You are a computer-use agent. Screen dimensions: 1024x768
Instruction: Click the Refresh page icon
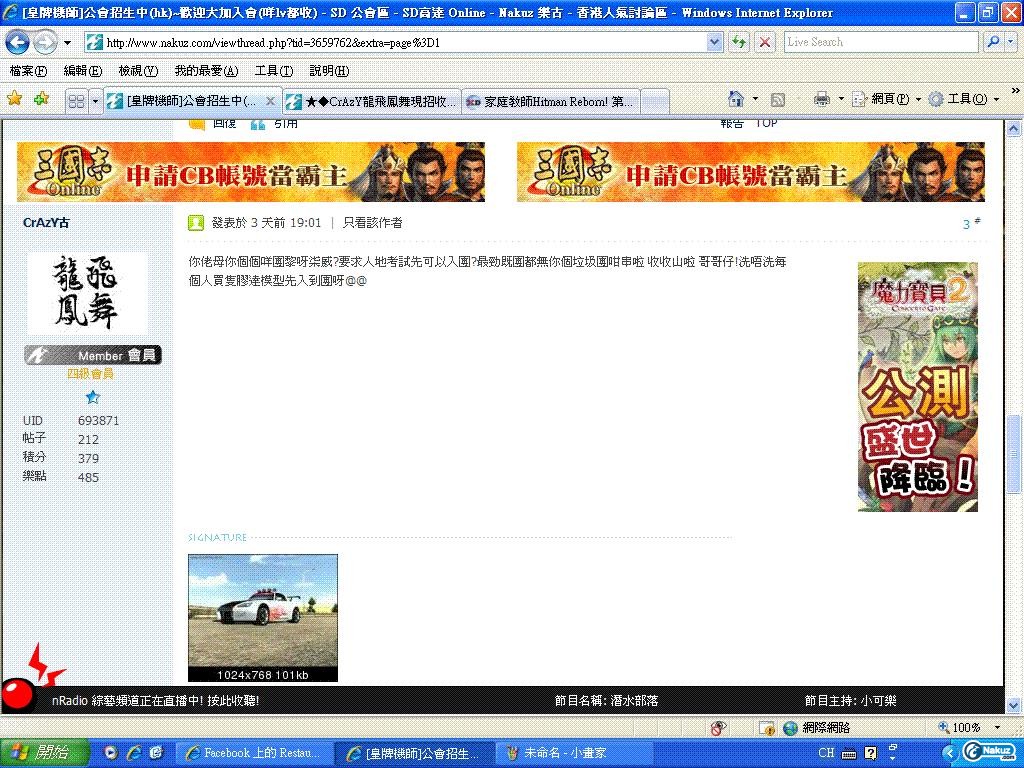click(x=739, y=42)
